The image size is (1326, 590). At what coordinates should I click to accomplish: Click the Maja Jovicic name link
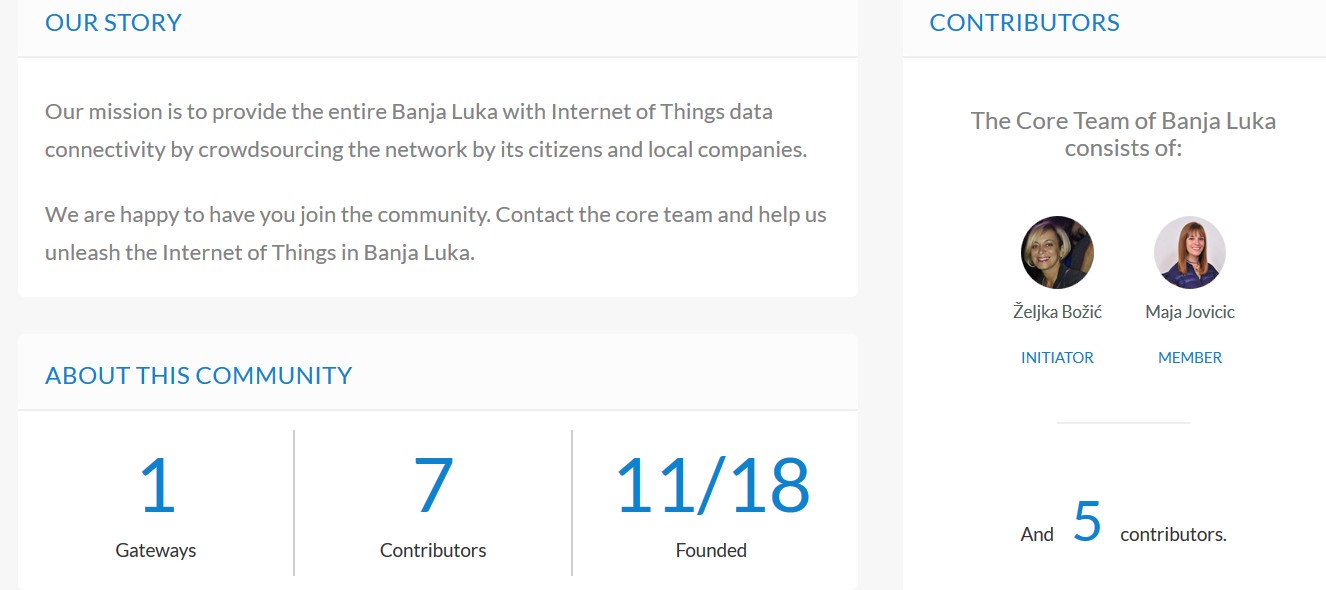1190,312
